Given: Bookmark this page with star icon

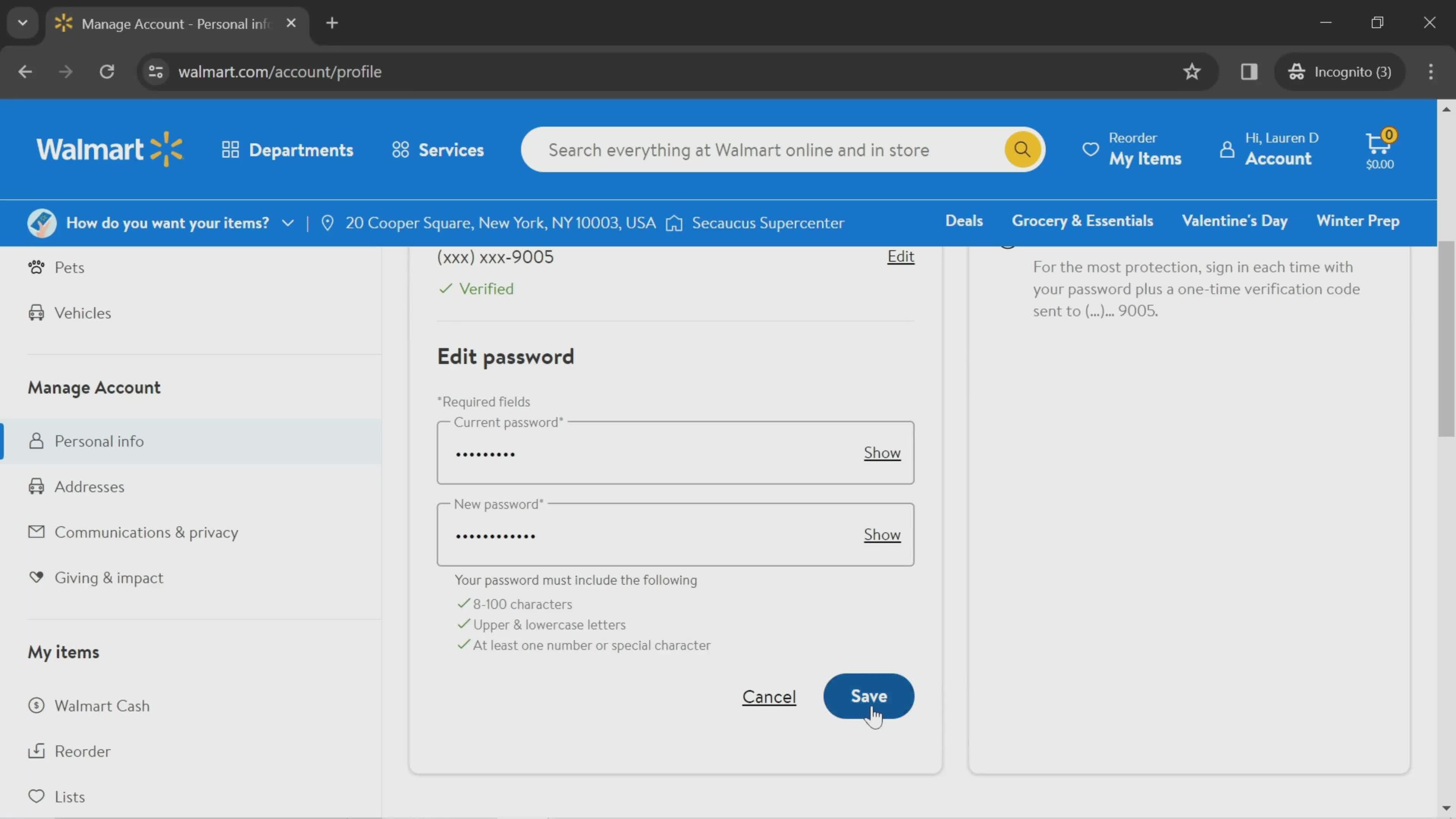Looking at the screenshot, I should pyautogui.click(x=1192, y=72).
